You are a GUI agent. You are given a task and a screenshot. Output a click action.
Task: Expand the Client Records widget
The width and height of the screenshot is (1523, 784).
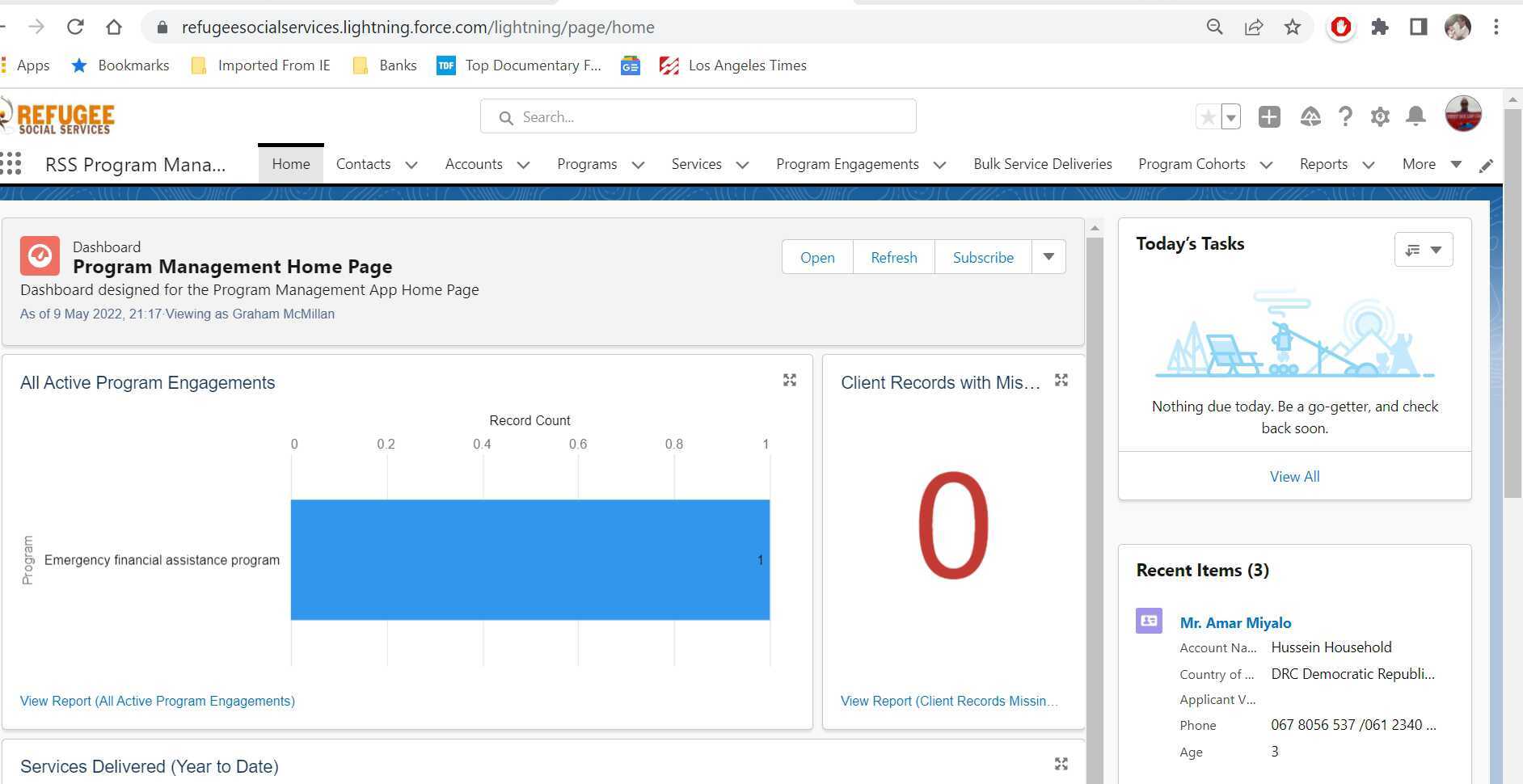pyautogui.click(x=1061, y=380)
